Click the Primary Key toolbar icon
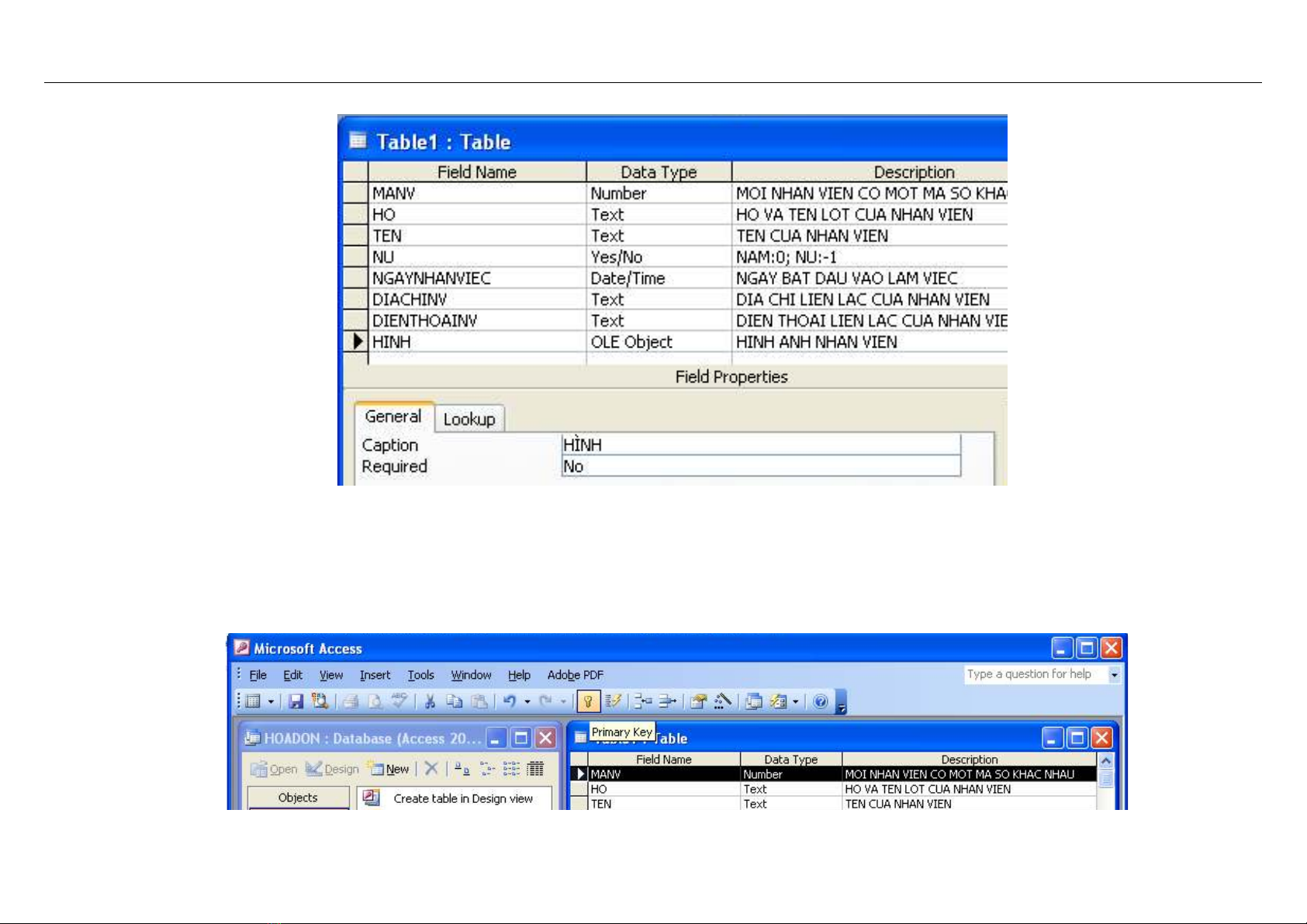1307x924 pixels. (588, 702)
